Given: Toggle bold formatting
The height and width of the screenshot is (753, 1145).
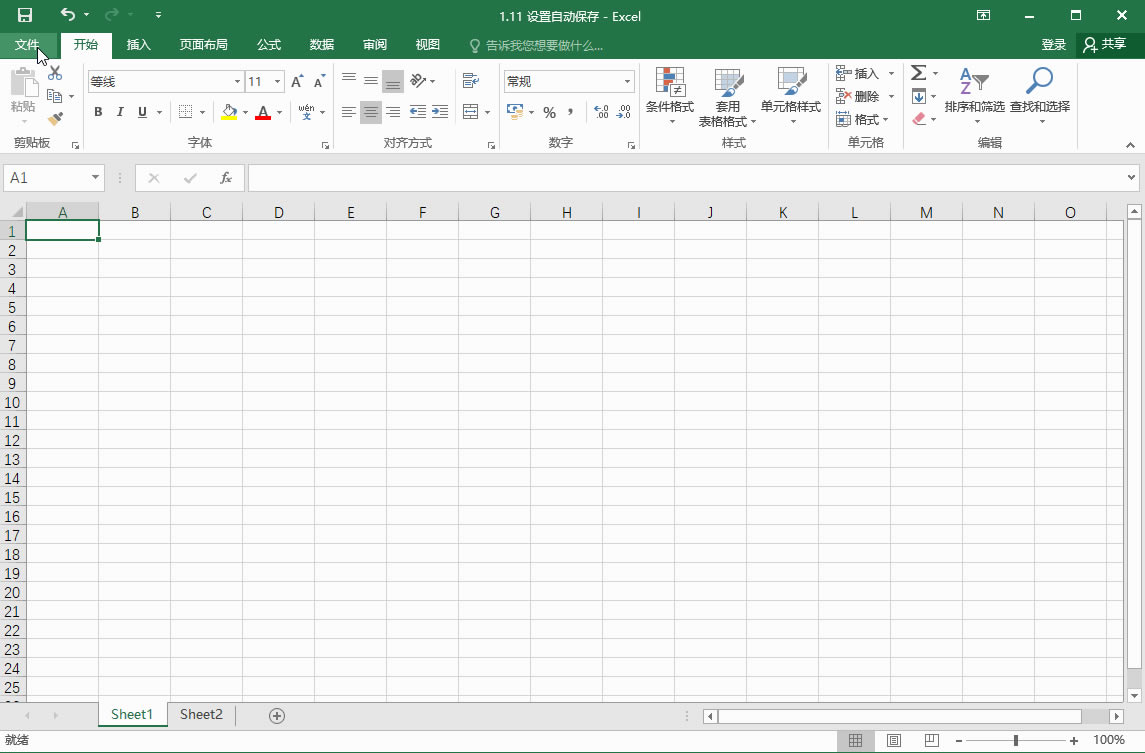Looking at the screenshot, I should (x=98, y=112).
